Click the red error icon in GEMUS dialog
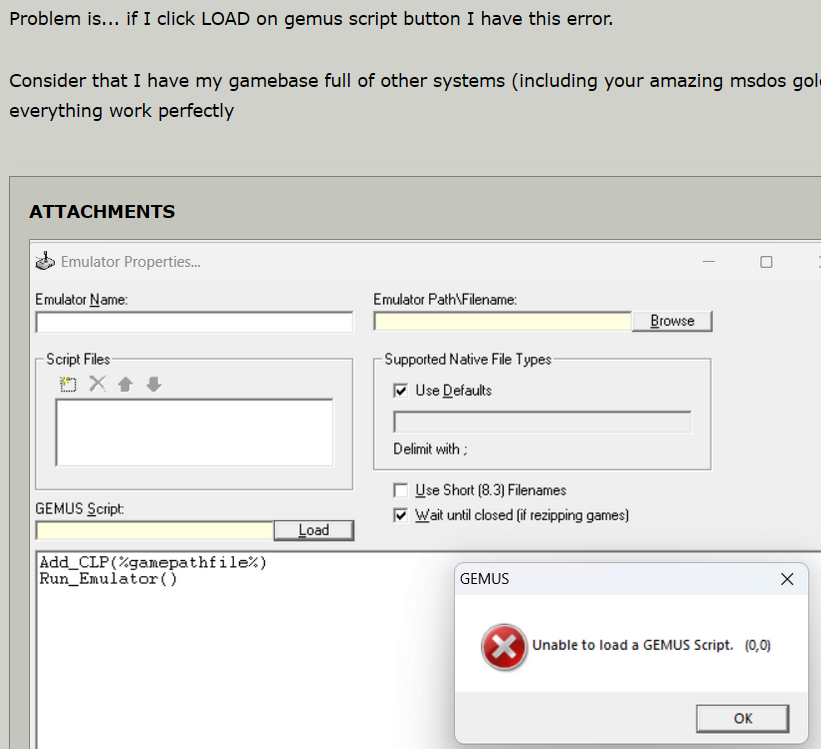The image size is (821, 749). tap(504, 647)
